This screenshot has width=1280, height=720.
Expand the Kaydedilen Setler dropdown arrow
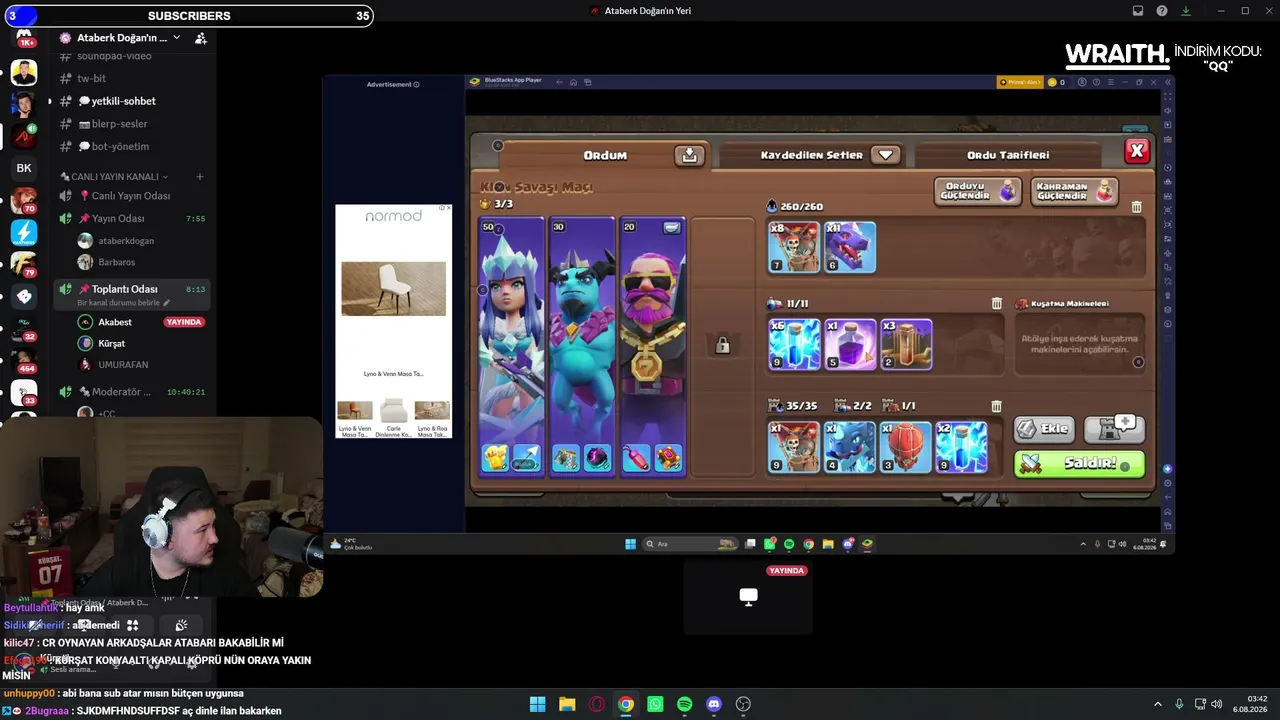(x=885, y=155)
